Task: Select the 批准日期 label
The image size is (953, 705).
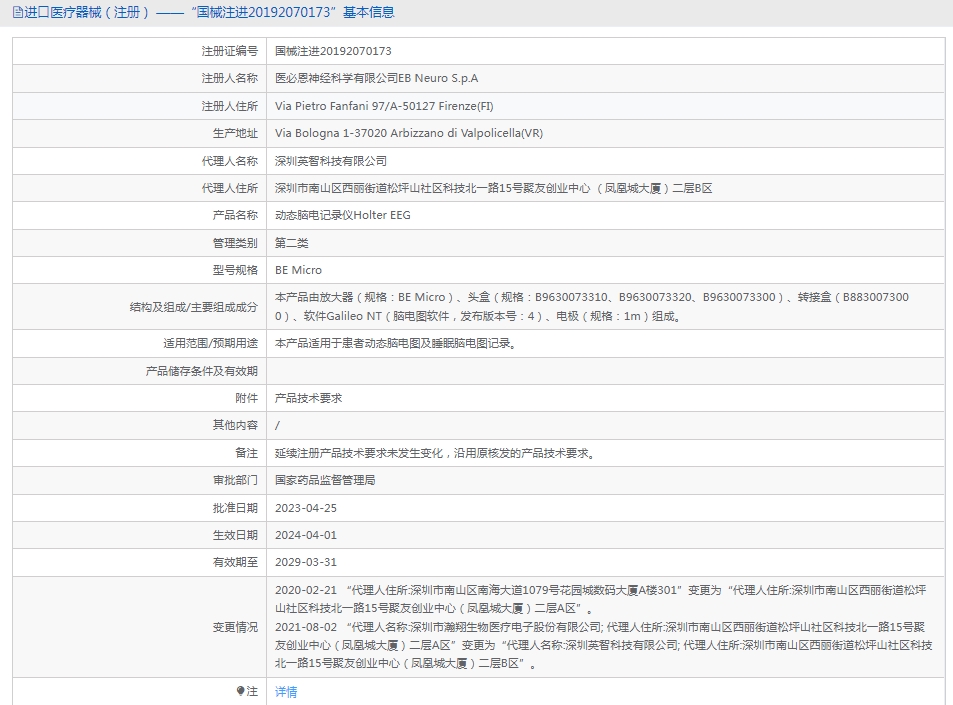Action: click(235, 508)
